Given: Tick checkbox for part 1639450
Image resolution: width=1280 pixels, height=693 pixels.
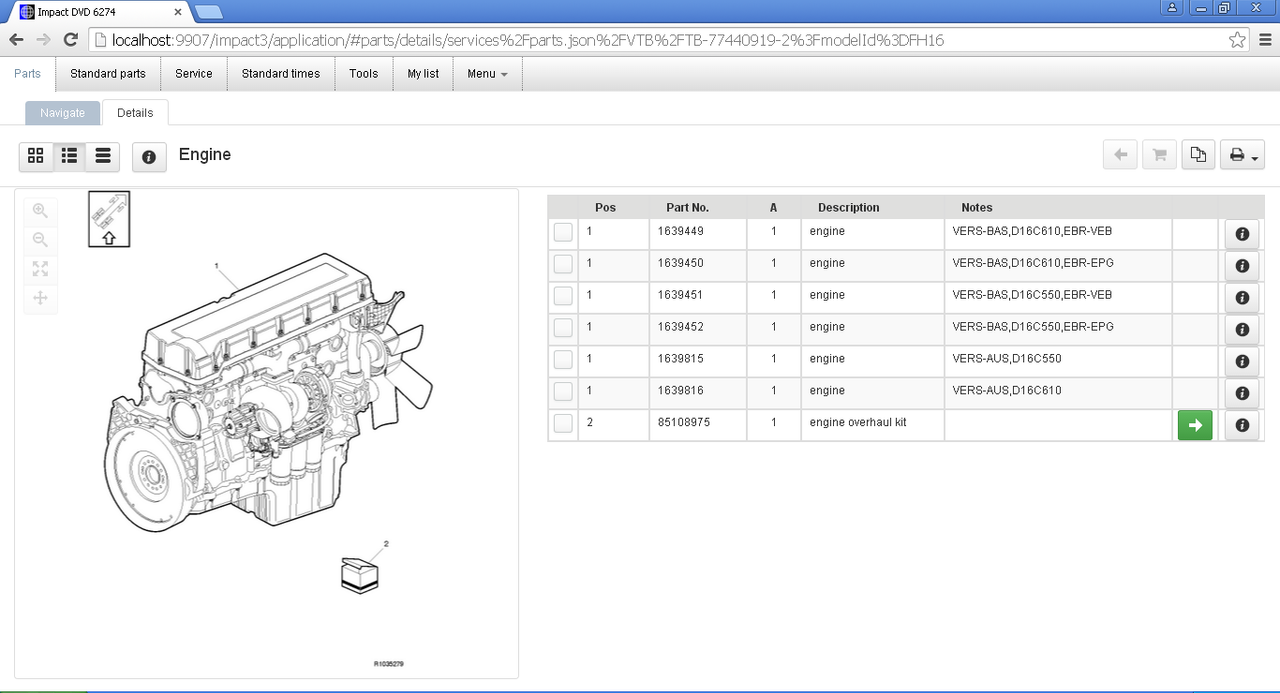Looking at the screenshot, I should (563, 264).
